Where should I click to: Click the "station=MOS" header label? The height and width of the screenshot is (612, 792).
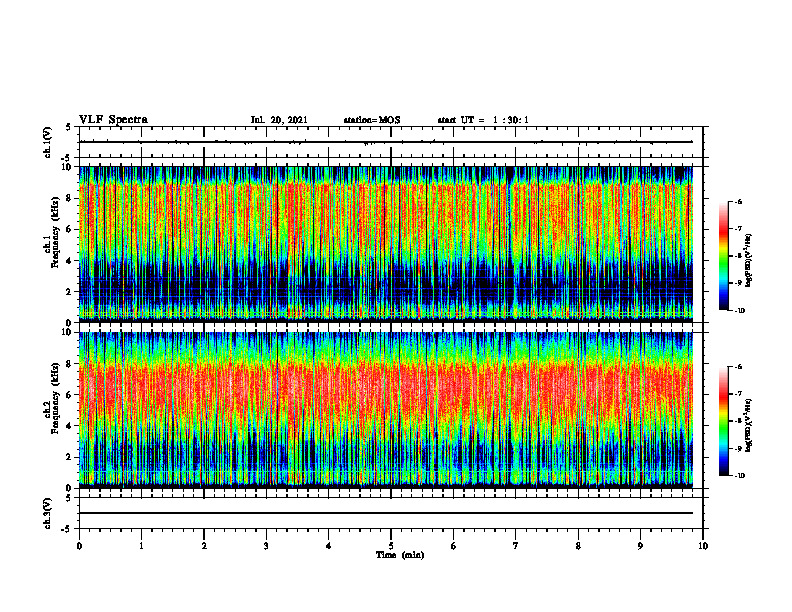(372, 120)
